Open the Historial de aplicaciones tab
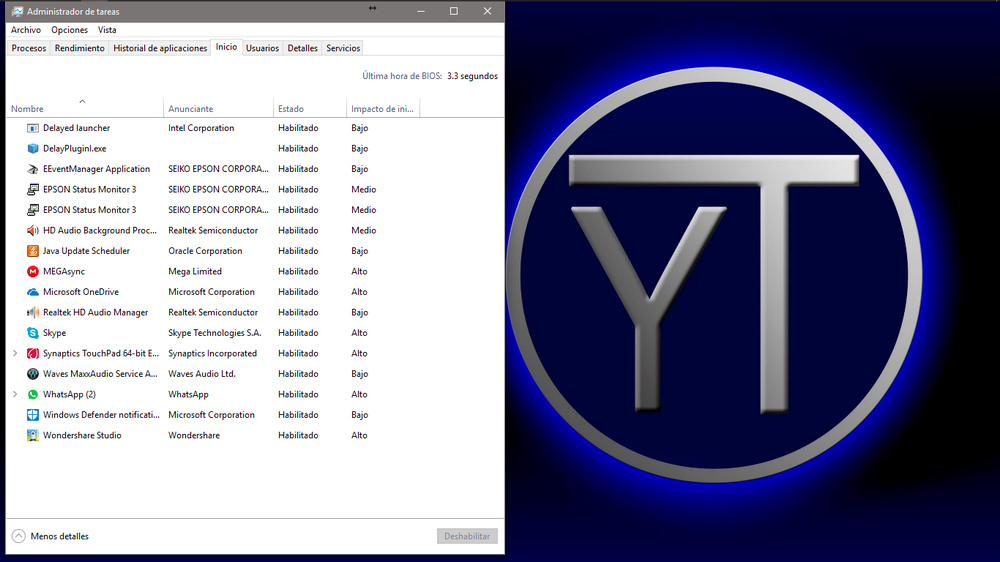This screenshot has height=562, width=1000. click(x=160, y=48)
